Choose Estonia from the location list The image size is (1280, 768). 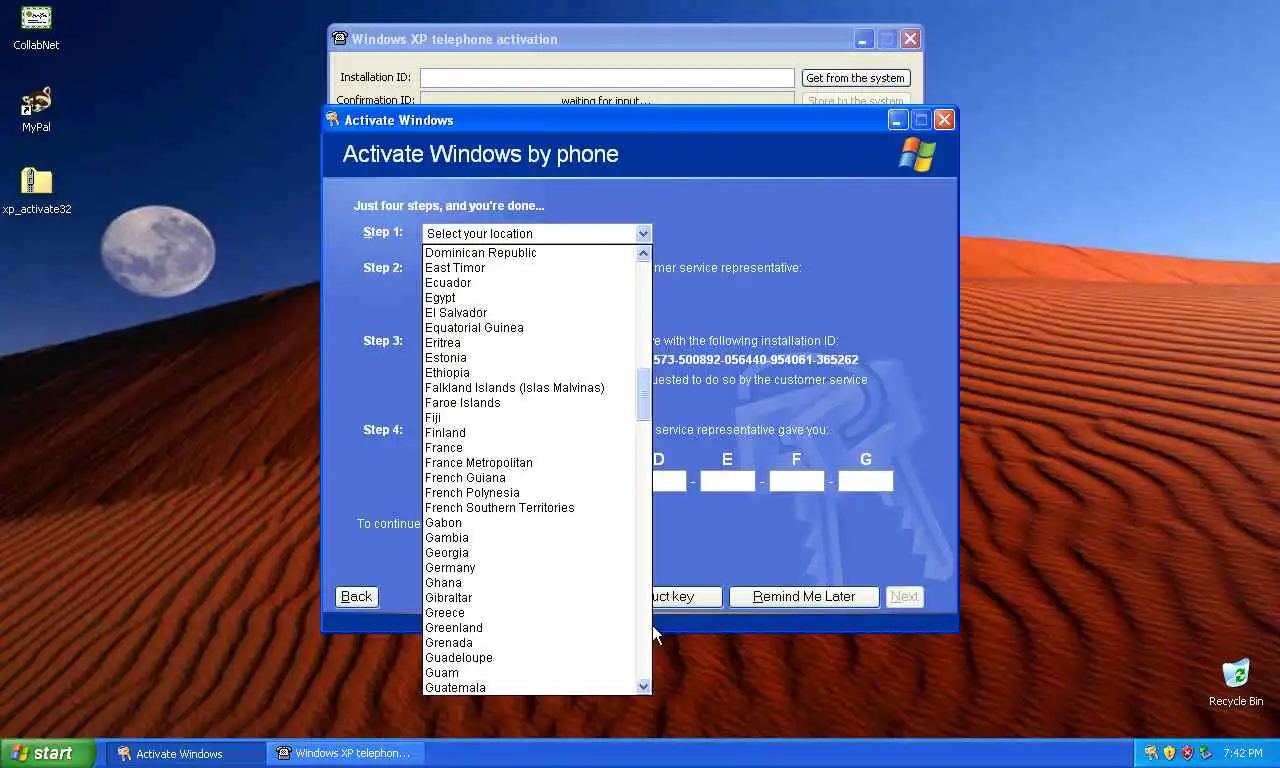pos(530,358)
